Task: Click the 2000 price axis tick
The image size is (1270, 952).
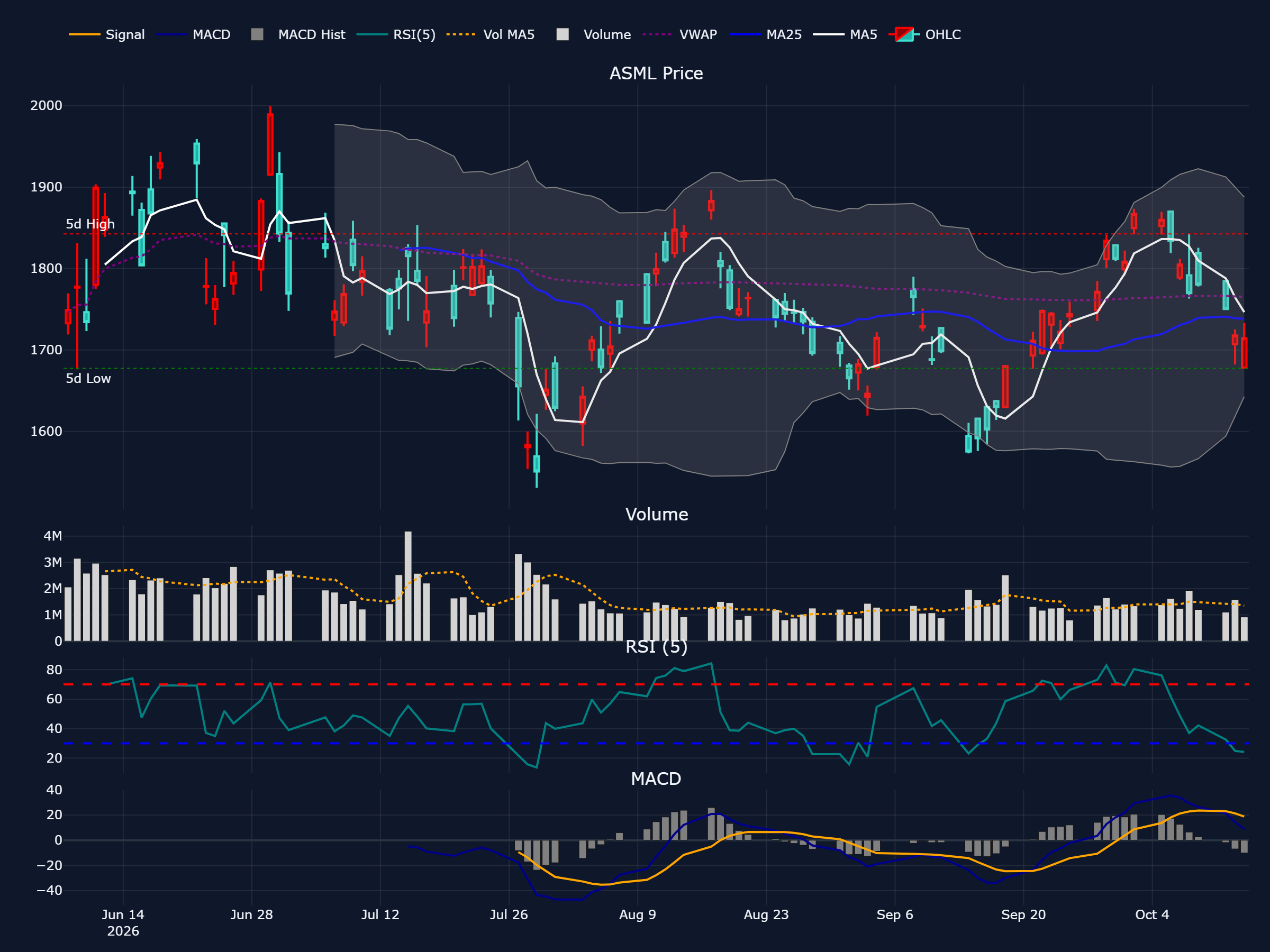Action: click(47, 106)
